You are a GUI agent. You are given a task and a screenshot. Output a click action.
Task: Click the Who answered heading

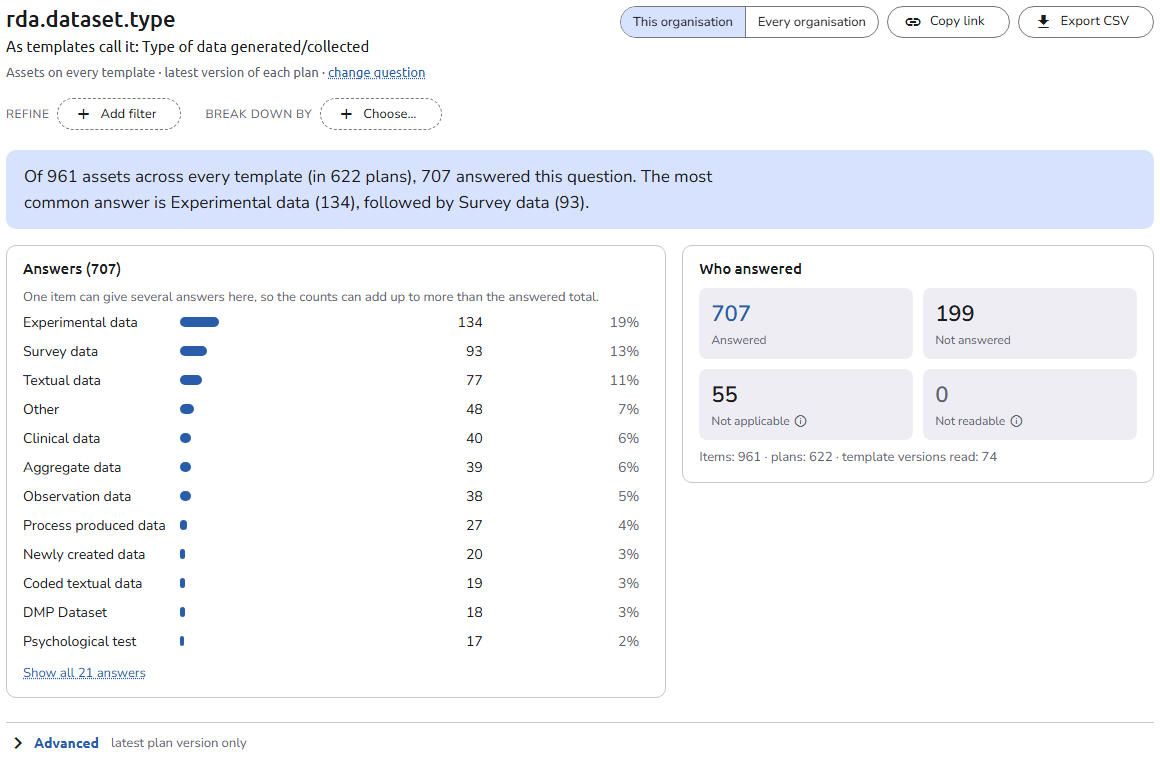tap(750, 269)
